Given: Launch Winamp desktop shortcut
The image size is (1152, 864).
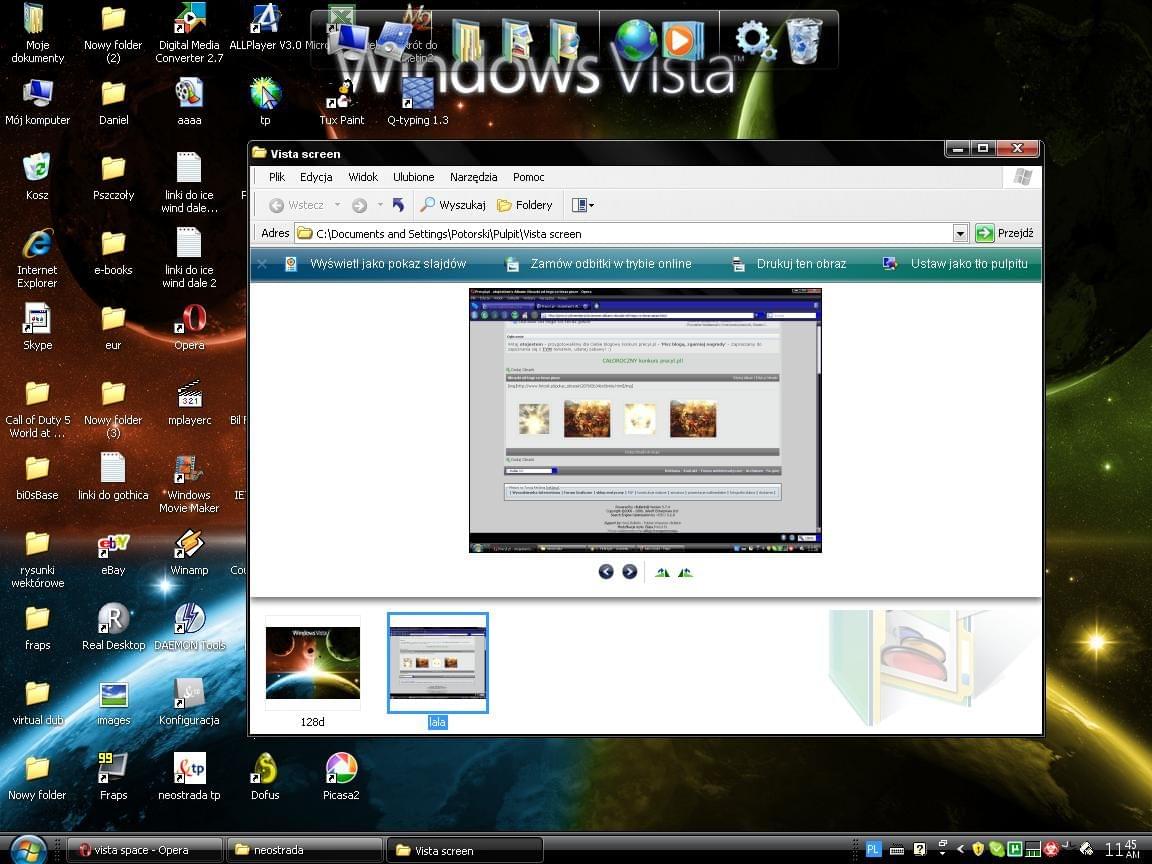Looking at the screenshot, I should (190, 552).
